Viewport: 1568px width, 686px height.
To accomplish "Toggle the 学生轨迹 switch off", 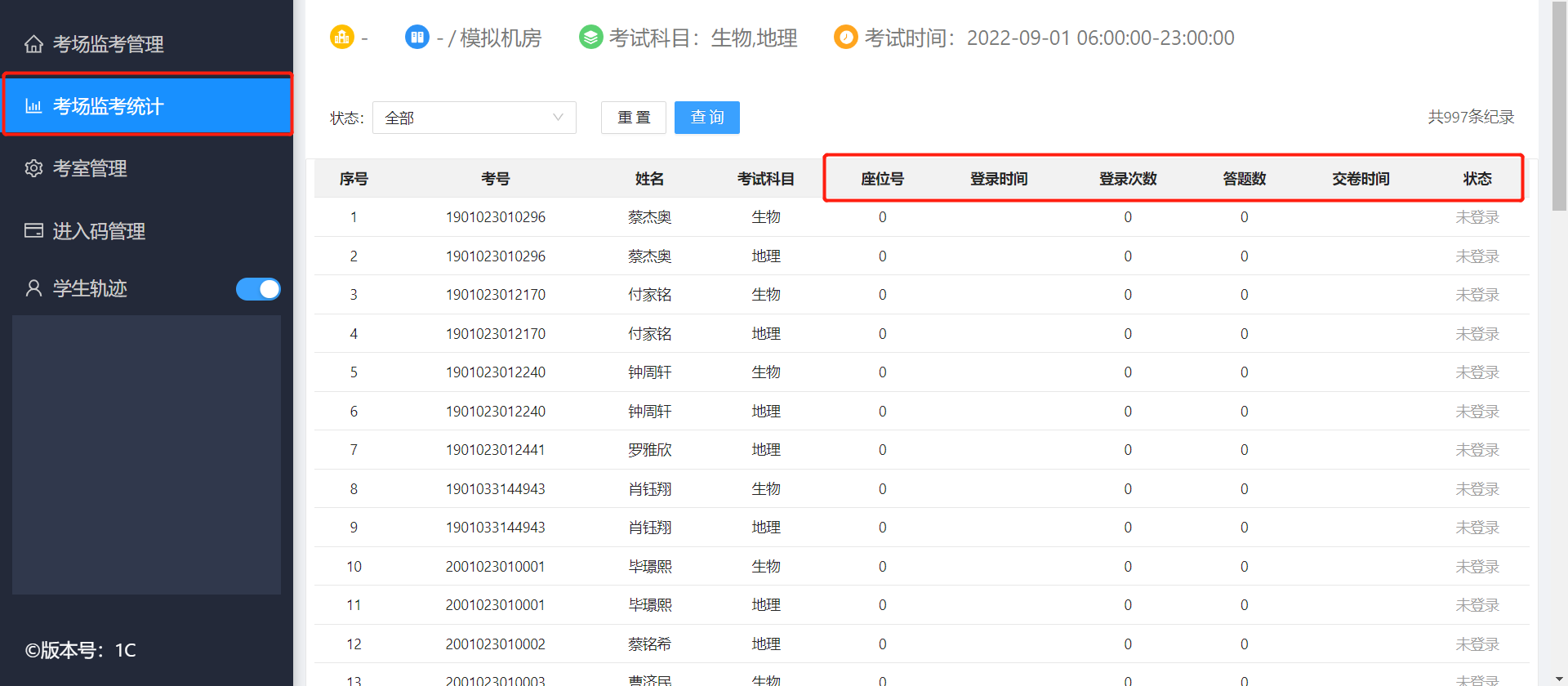I will pyautogui.click(x=258, y=289).
